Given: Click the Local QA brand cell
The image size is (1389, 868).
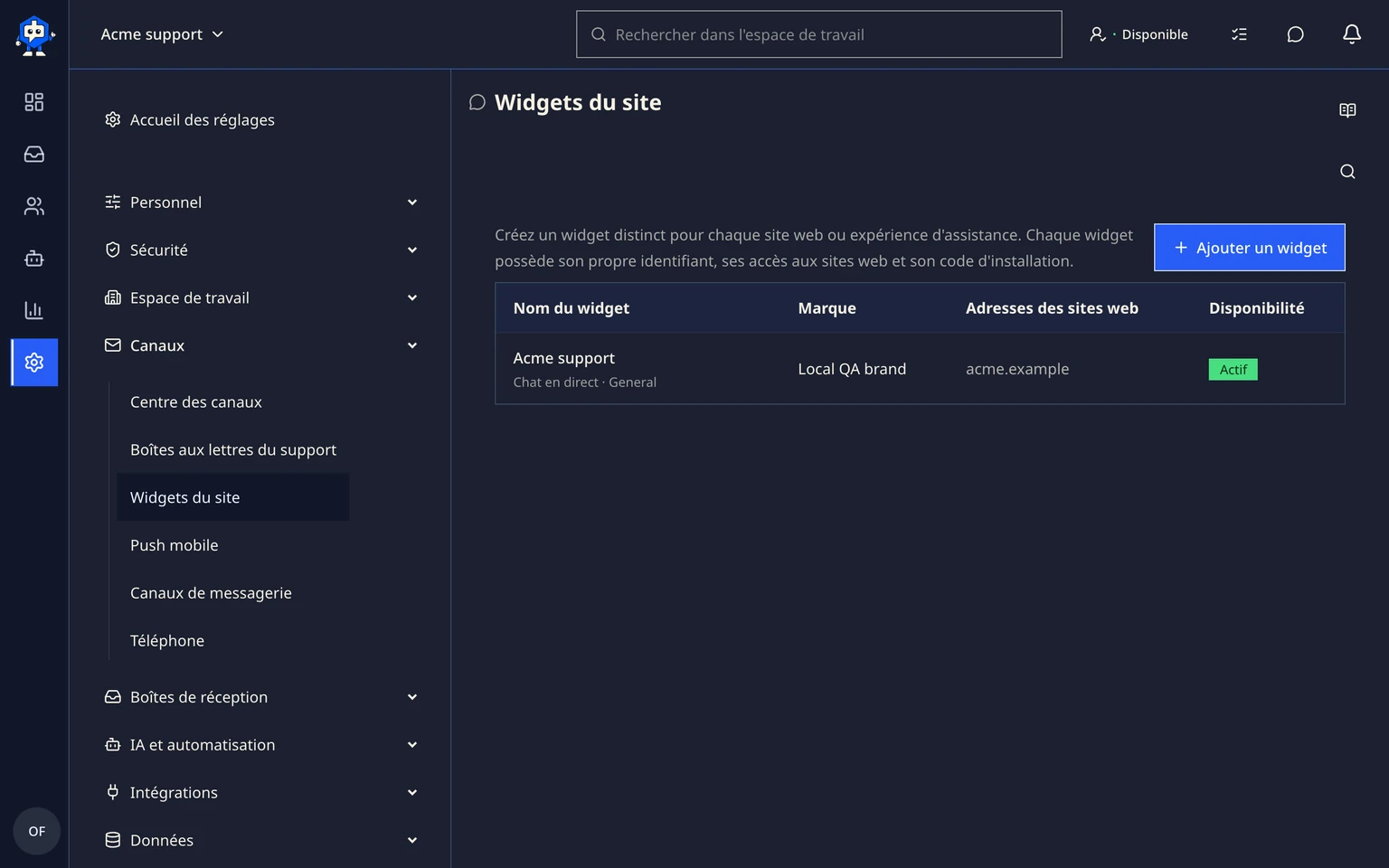Looking at the screenshot, I should click(x=852, y=369).
